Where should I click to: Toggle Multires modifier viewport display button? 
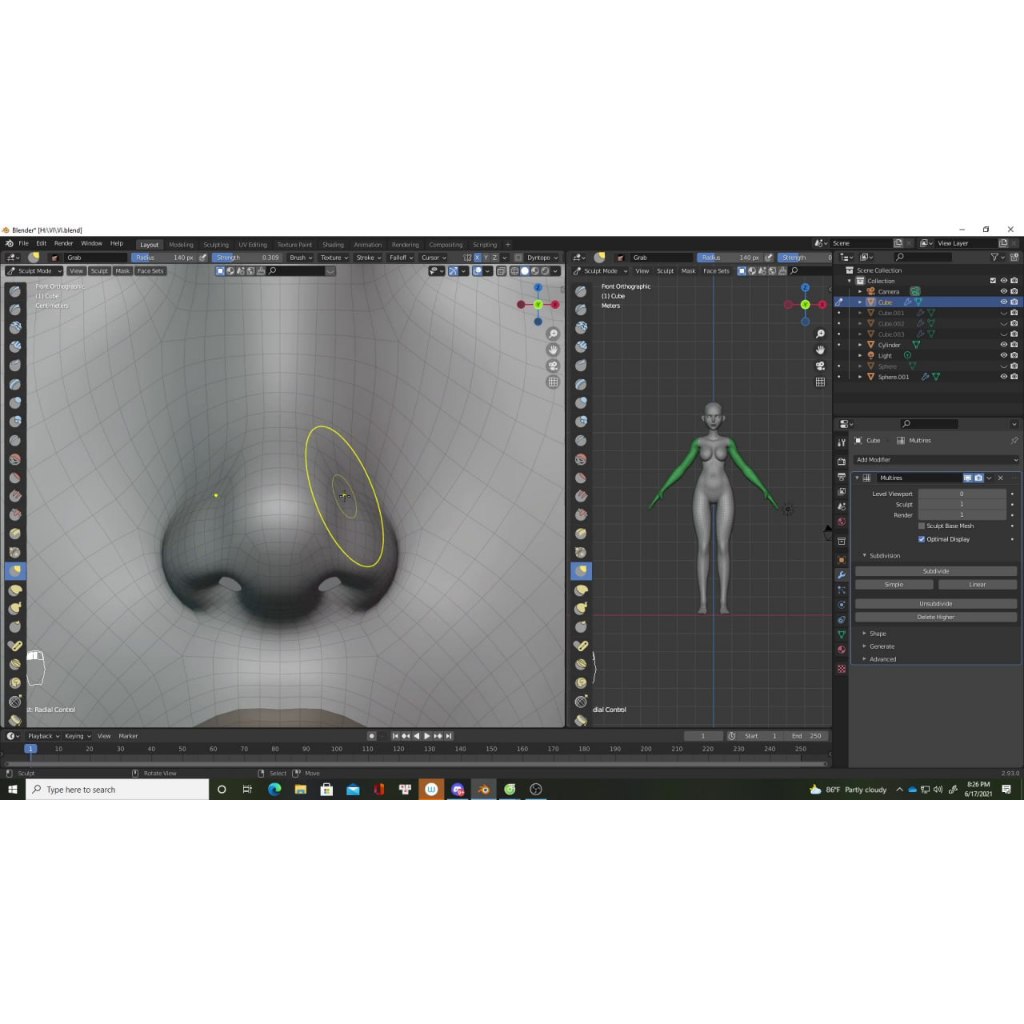pyautogui.click(x=968, y=478)
